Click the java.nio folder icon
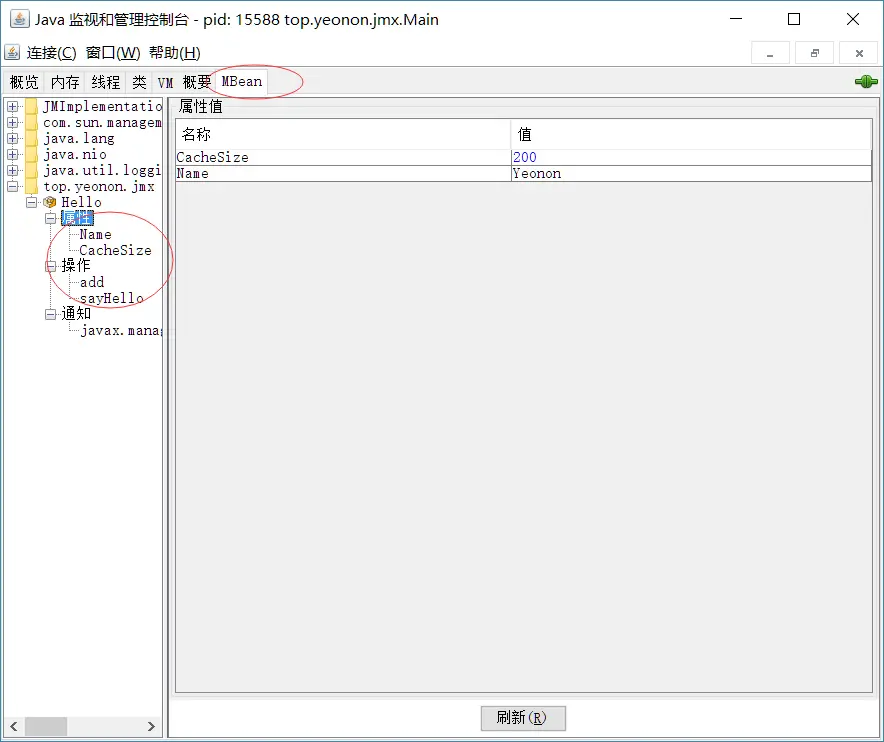 coord(32,154)
